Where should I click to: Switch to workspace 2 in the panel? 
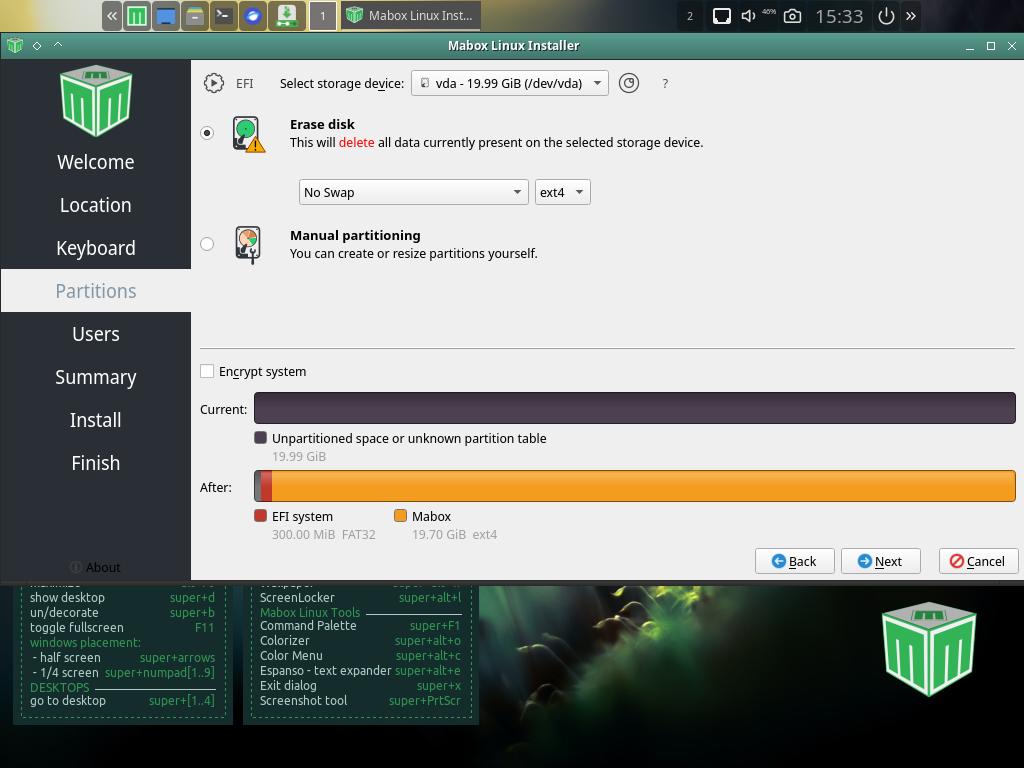click(690, 16)
